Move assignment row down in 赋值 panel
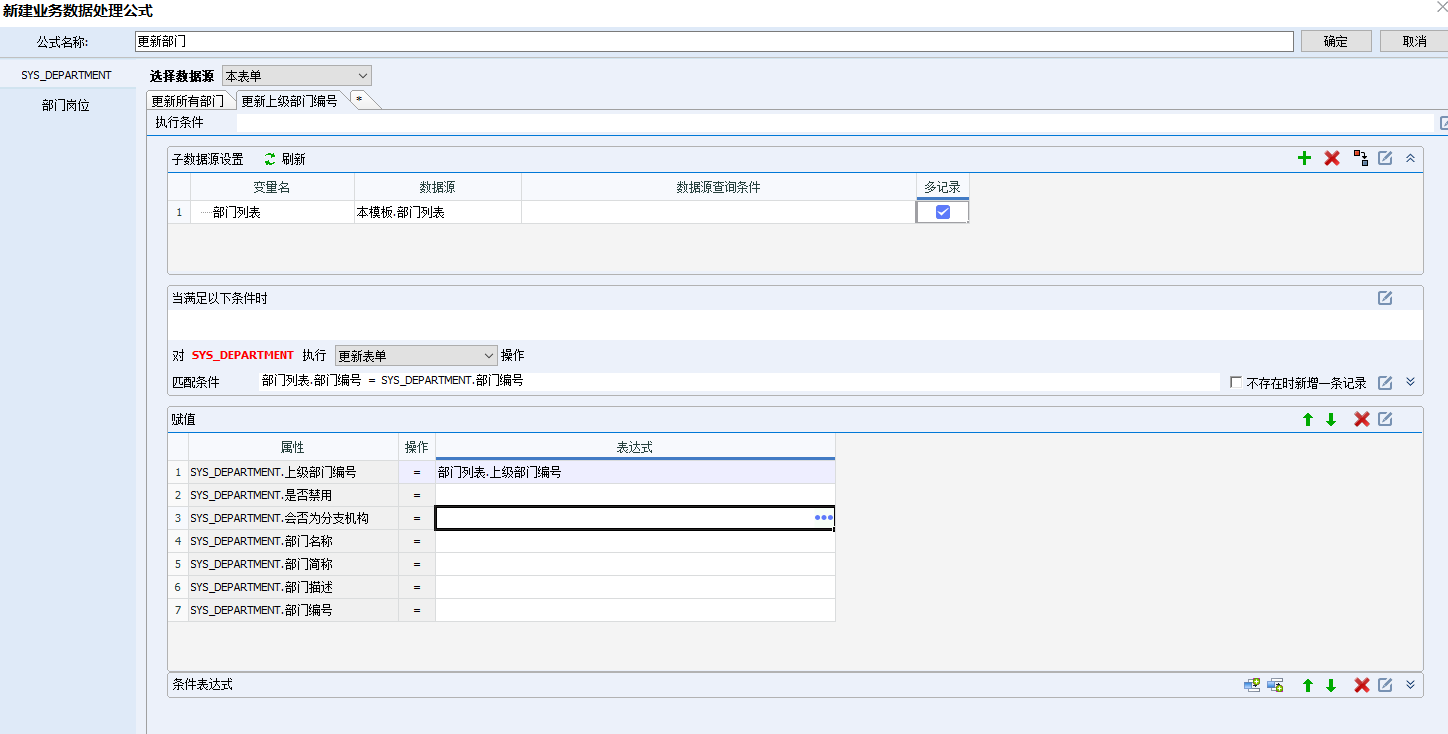The height and width of the screenshot is (734, 1448). pos(1331,419)
